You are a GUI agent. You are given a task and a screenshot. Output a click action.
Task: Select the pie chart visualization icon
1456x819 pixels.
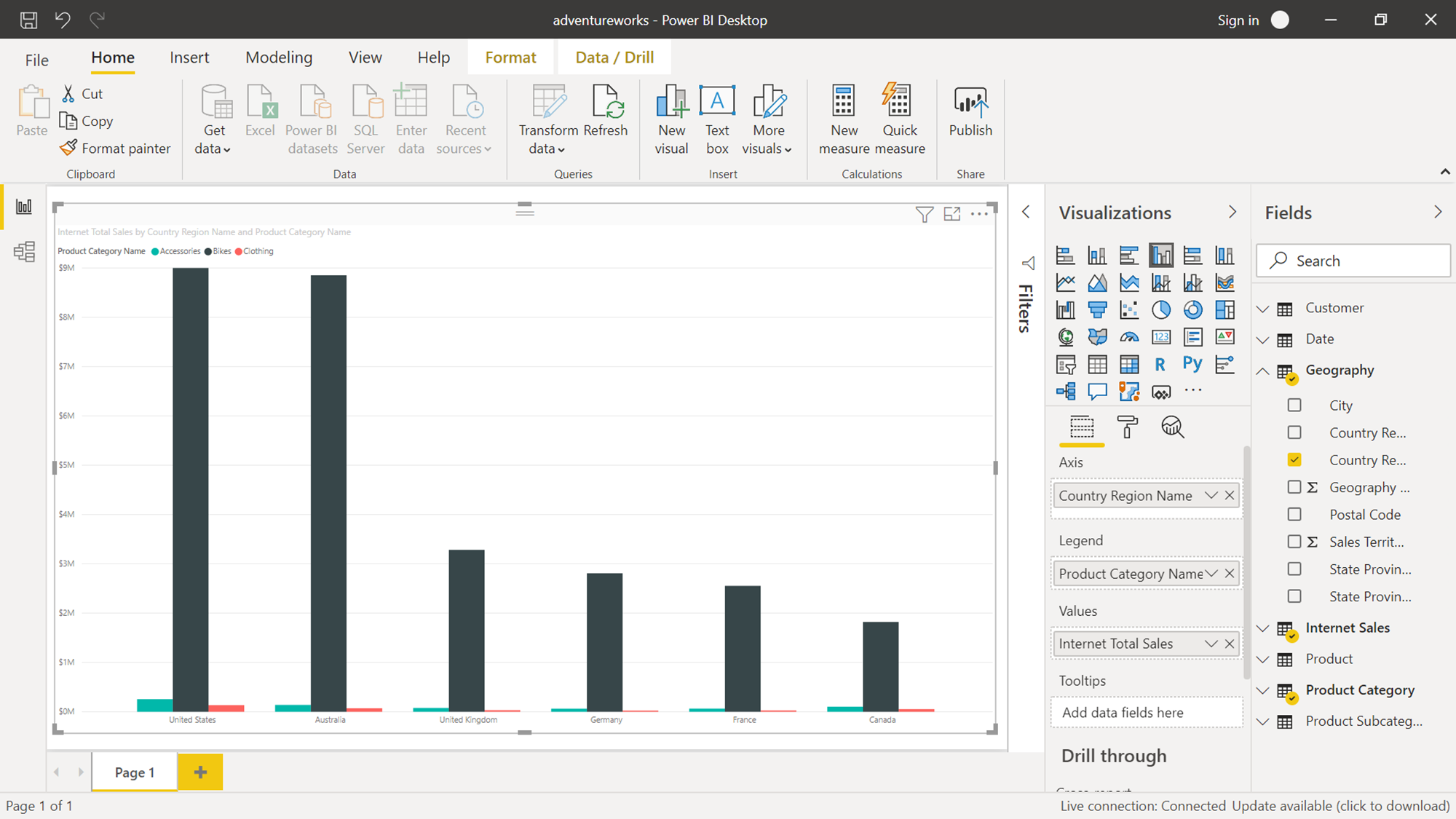click(x=1160, y=309)
